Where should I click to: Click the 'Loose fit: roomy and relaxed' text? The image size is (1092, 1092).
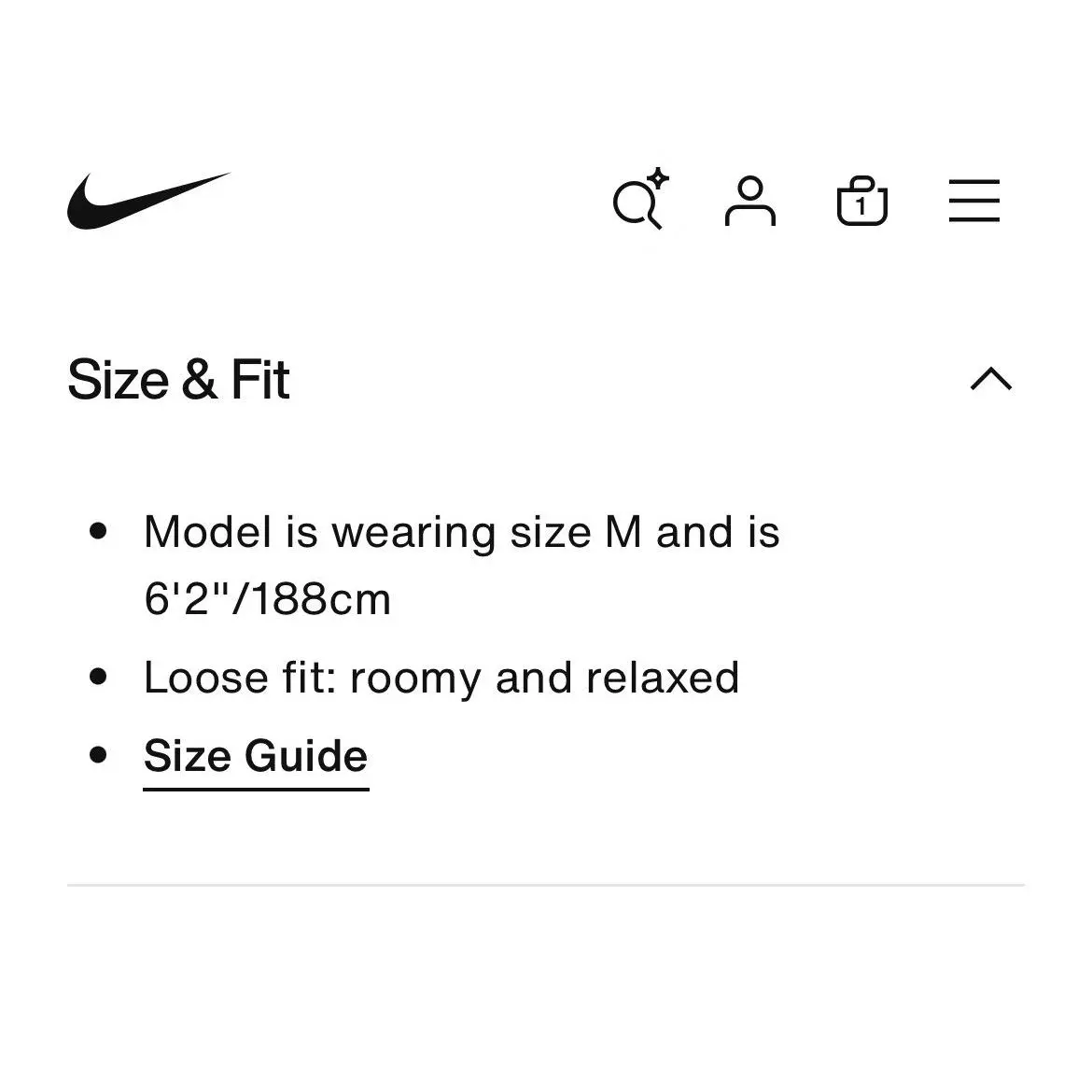coord(441,678)
